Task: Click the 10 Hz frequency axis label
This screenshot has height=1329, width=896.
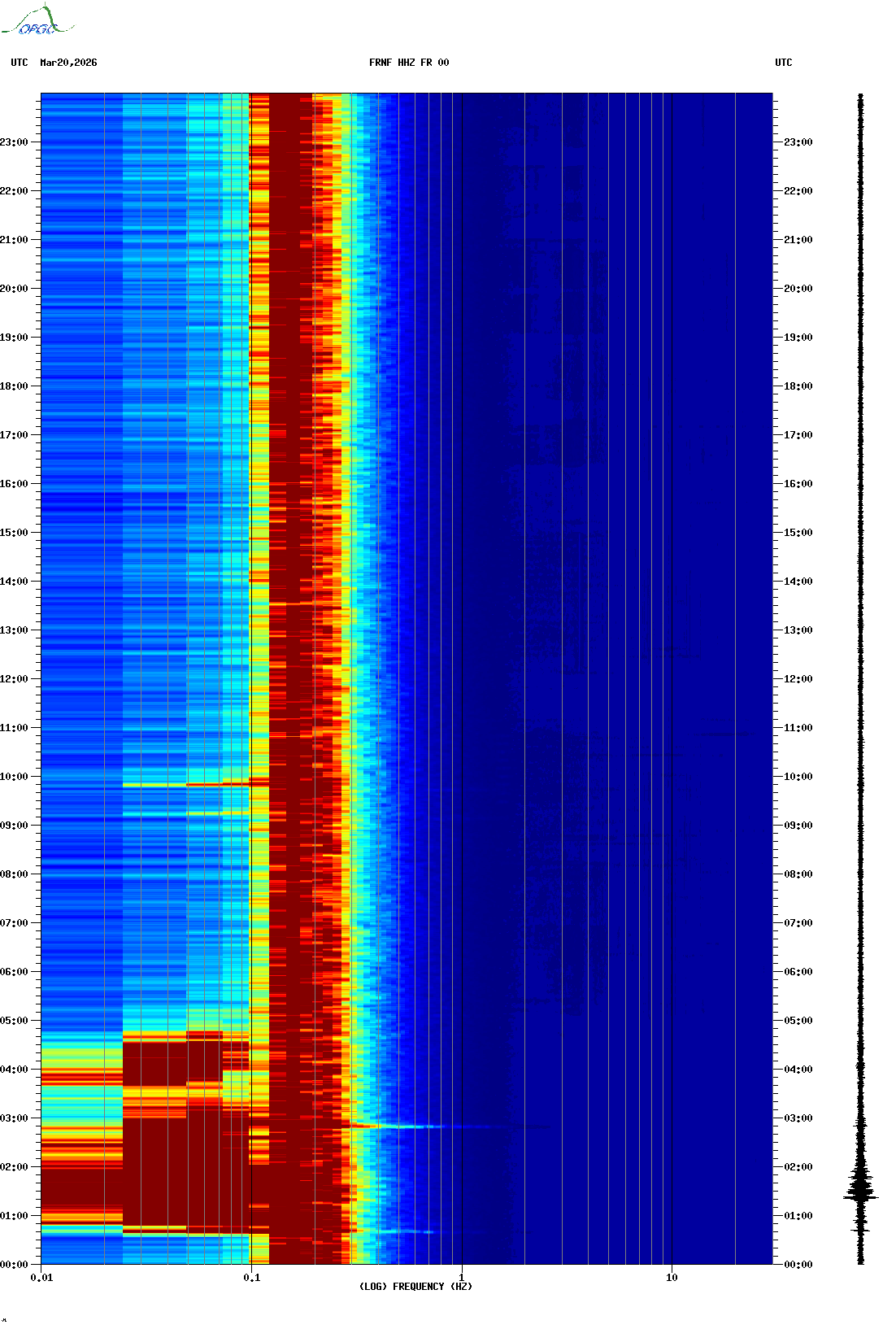Action: point(672,1278)
